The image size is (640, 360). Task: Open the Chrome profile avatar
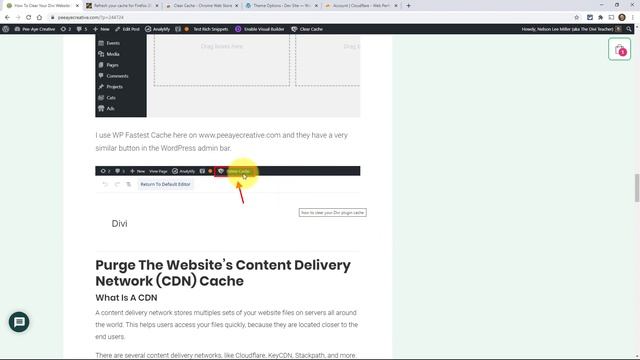point(622,18)
